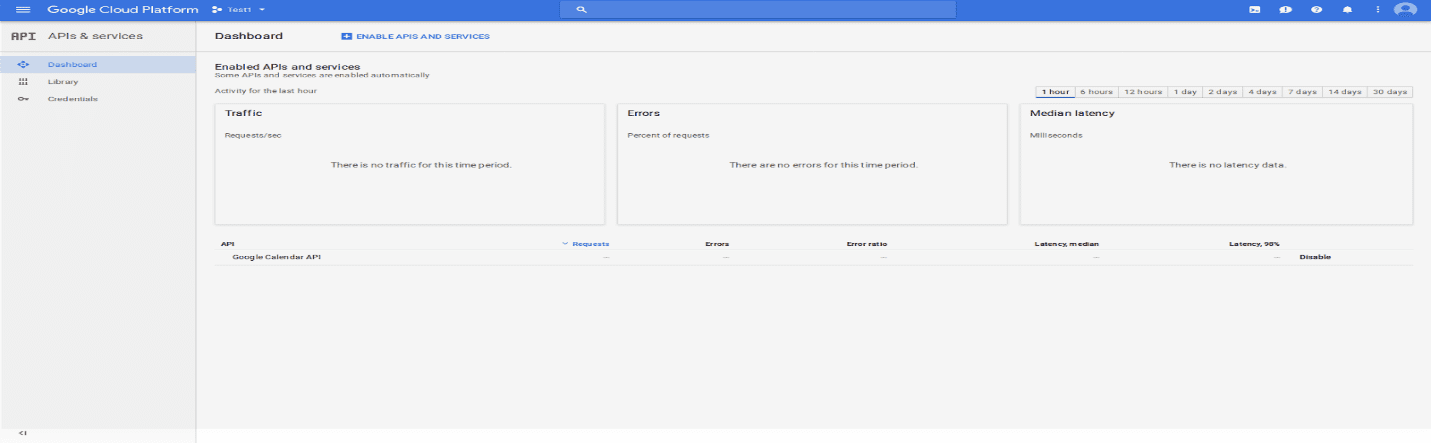Select the 2 days time range
The height and width of the screenshot is (443, 1431).
click(x=1222, y=91)
